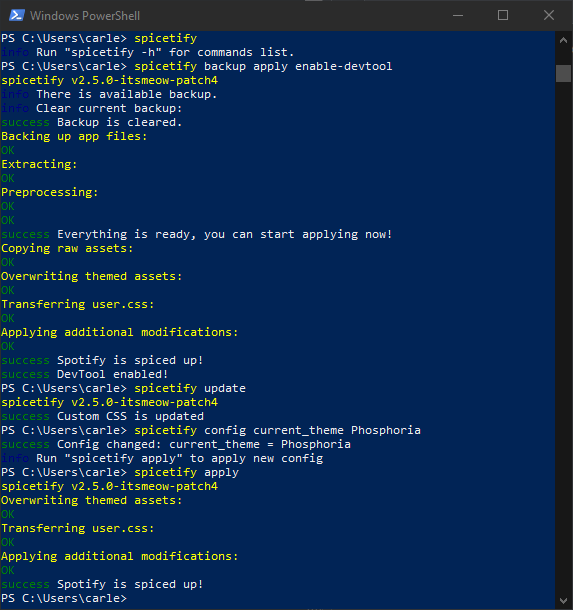
Task: Click 'Config changed: current_theme = Phosphoria' line
Action: click(203, 444)
